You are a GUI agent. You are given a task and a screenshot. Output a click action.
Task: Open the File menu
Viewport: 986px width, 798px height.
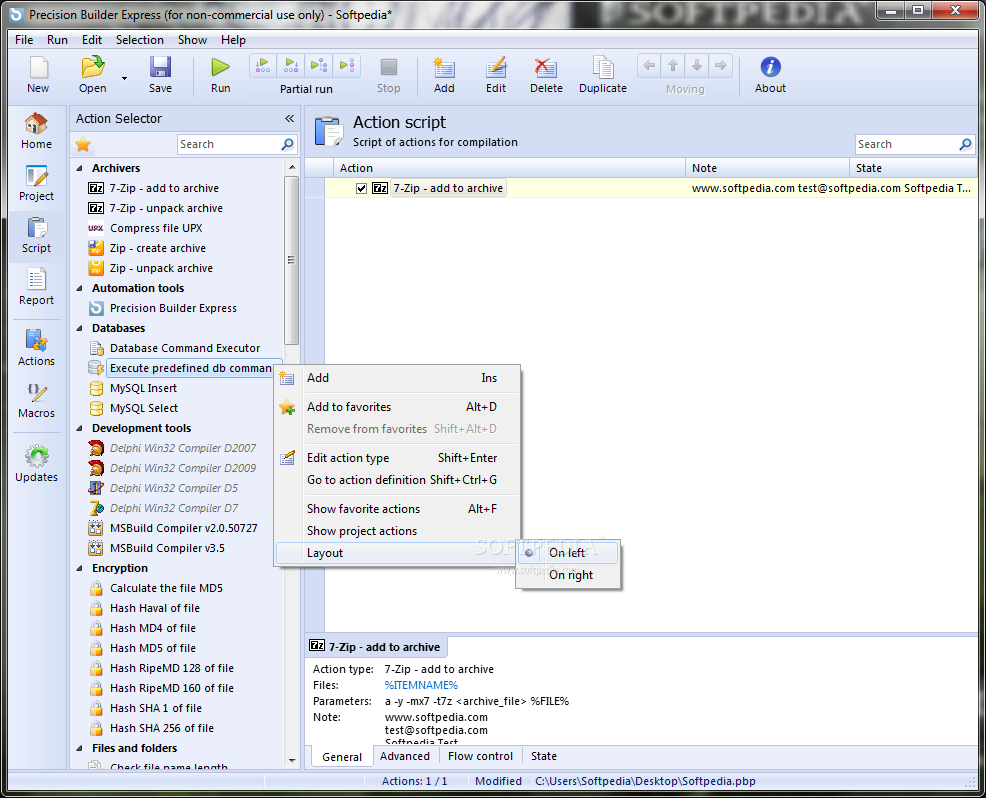click(24, 40)
